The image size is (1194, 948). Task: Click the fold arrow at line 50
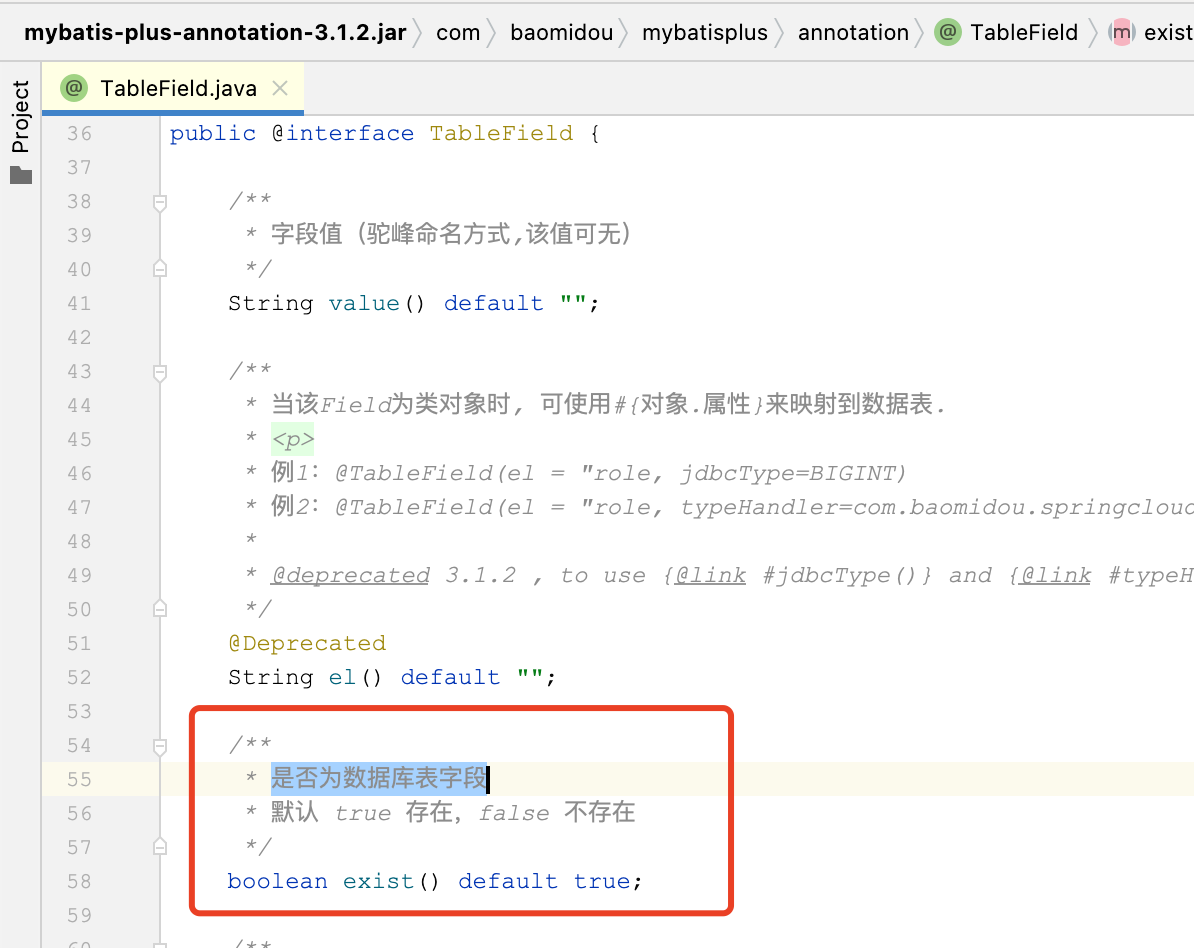[x=159, y=609]
